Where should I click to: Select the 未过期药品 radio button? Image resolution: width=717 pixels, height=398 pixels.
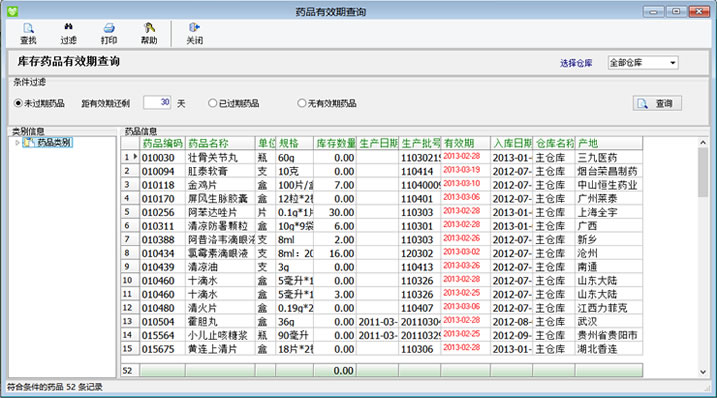click(18, 103)
